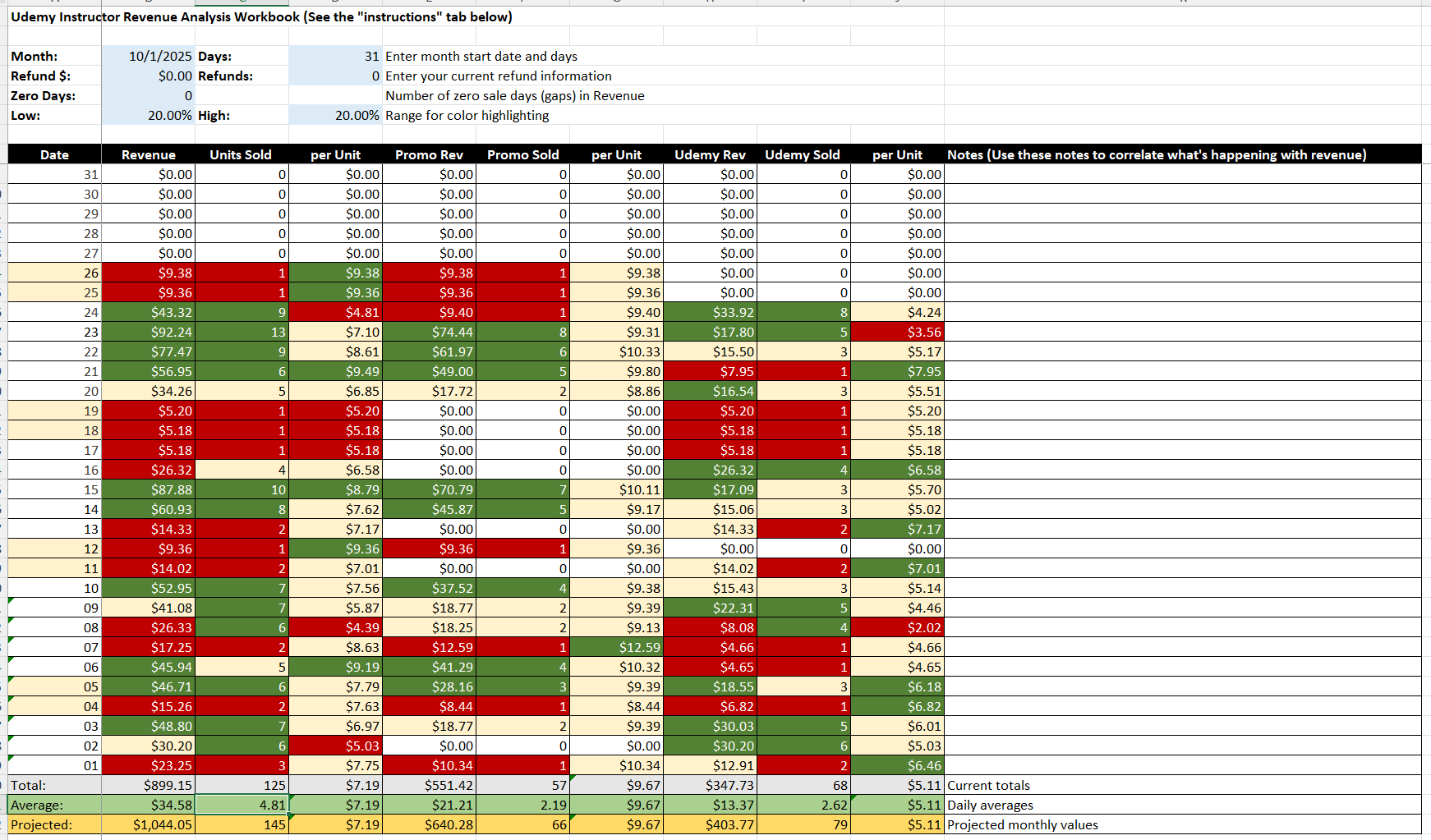Screen dimensions: 1431x840
Task: Select the High percentage input cell
Action: 335,115
